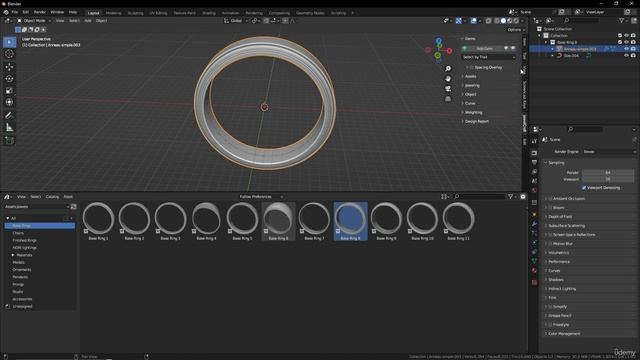Viewport: 640px width, 360px height.
Task: Adjust Viewport samples field
Action: [608, 179]
